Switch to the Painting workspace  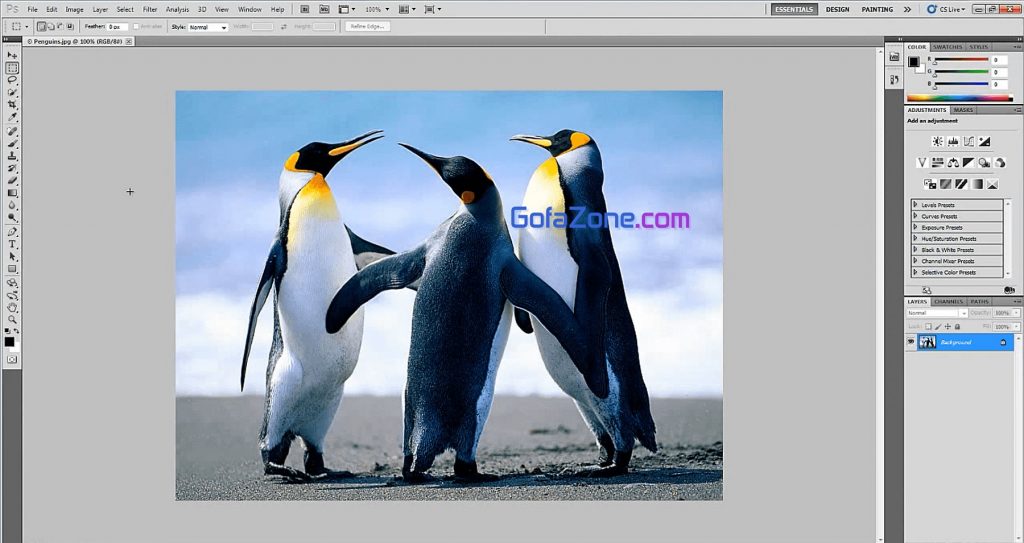click(877, 10)
